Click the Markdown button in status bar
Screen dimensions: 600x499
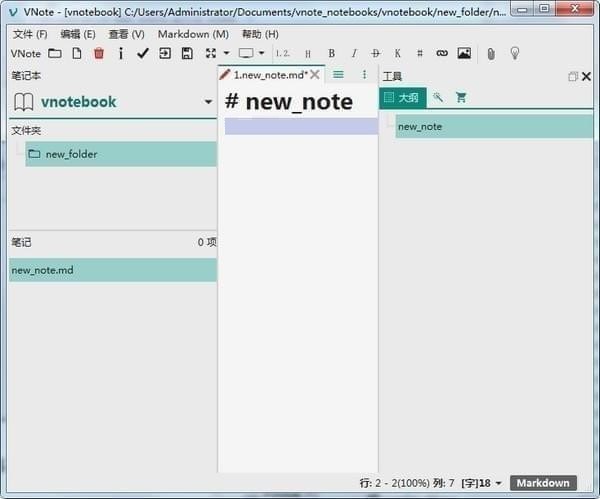(x=543, y=483)
